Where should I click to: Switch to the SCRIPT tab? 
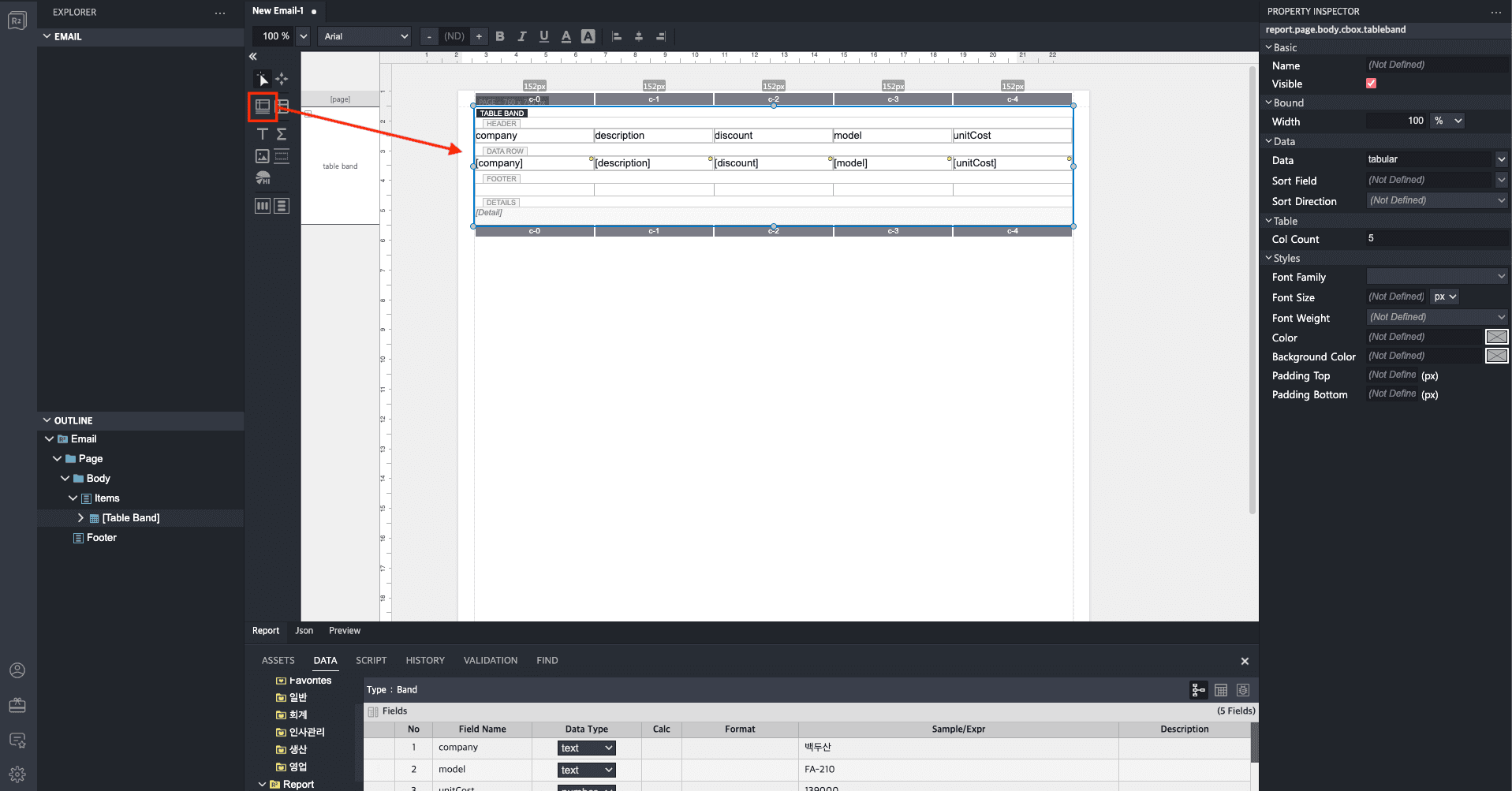371,660
